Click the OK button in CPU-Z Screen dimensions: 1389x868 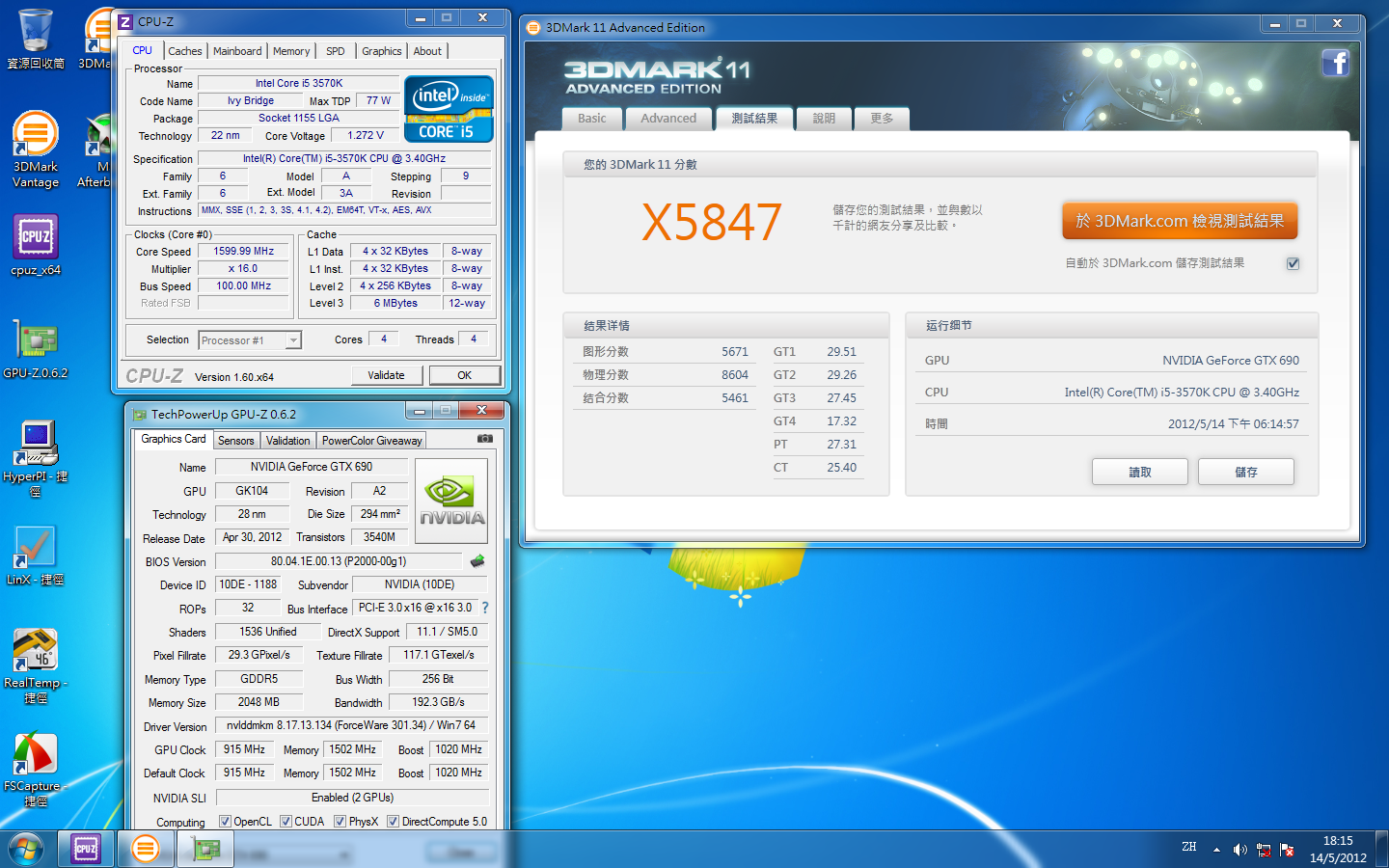[x=465, y=375]
